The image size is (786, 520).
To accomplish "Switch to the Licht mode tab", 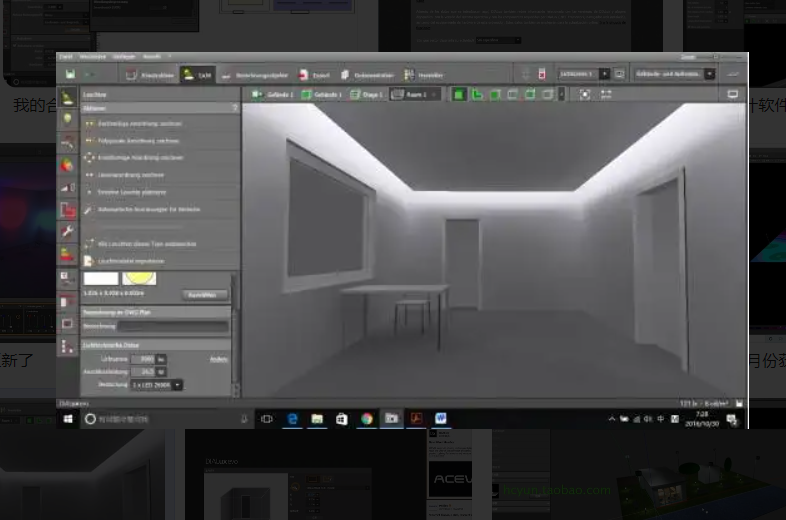I will tap(198, 75).
